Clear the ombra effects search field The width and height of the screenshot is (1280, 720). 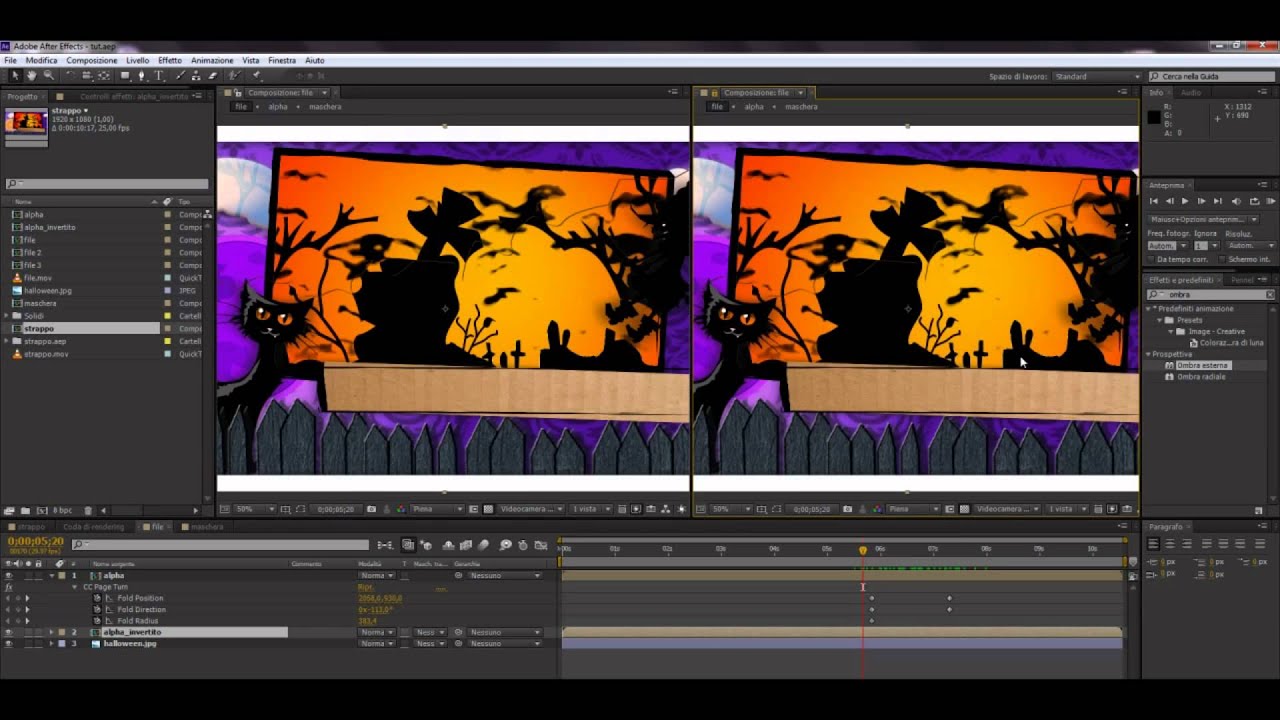[1270, 294]
